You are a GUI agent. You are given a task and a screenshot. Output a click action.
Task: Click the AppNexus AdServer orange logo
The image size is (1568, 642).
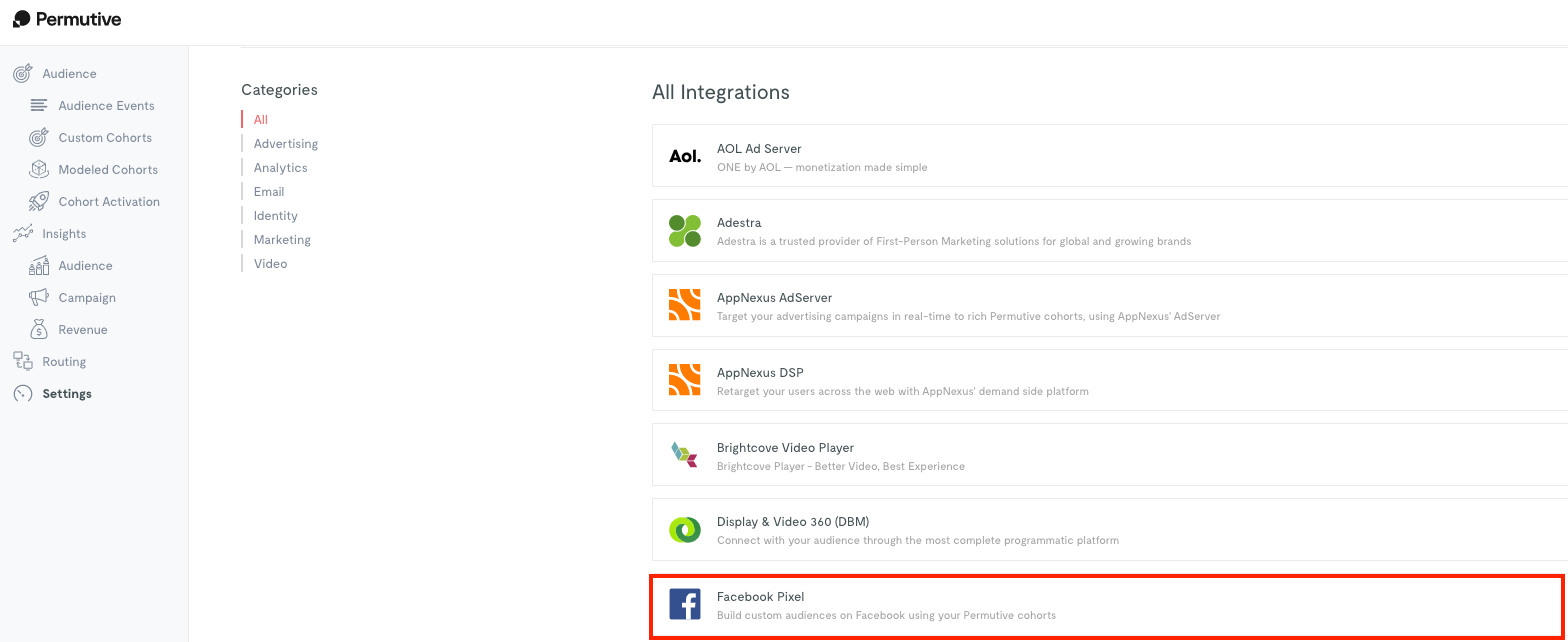coord(685,305)
